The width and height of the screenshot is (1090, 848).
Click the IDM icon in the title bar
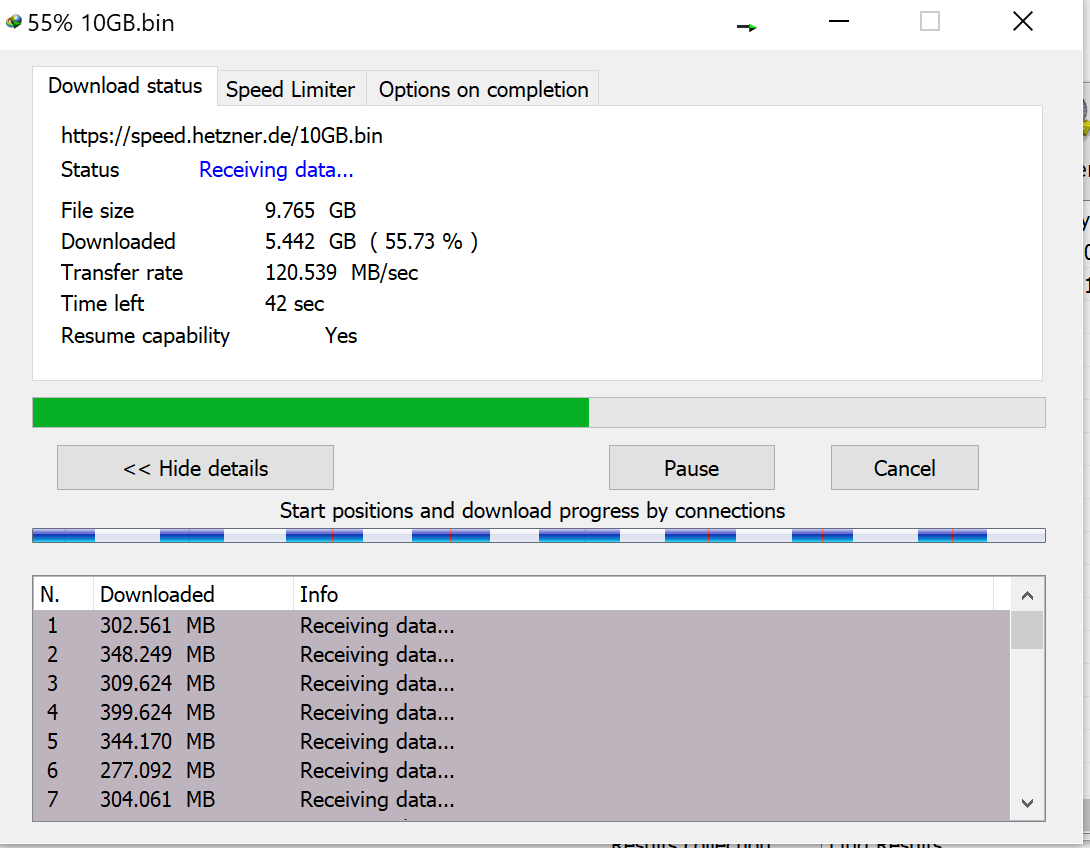[14, 23]
